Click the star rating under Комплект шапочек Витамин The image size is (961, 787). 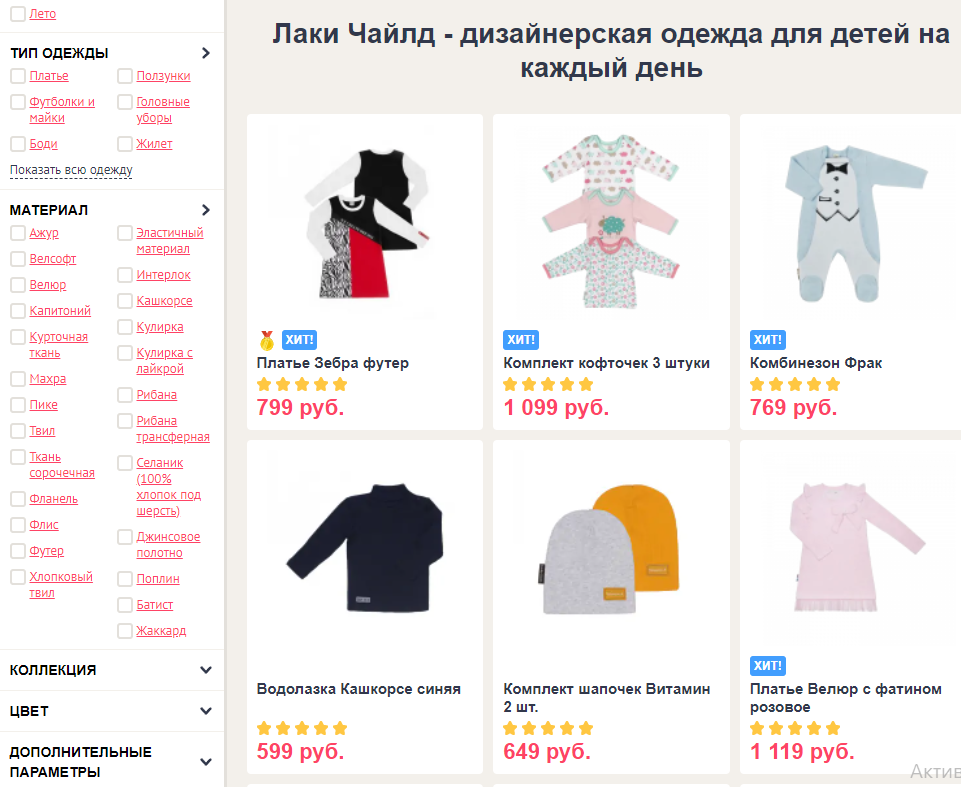pos(549,729)
